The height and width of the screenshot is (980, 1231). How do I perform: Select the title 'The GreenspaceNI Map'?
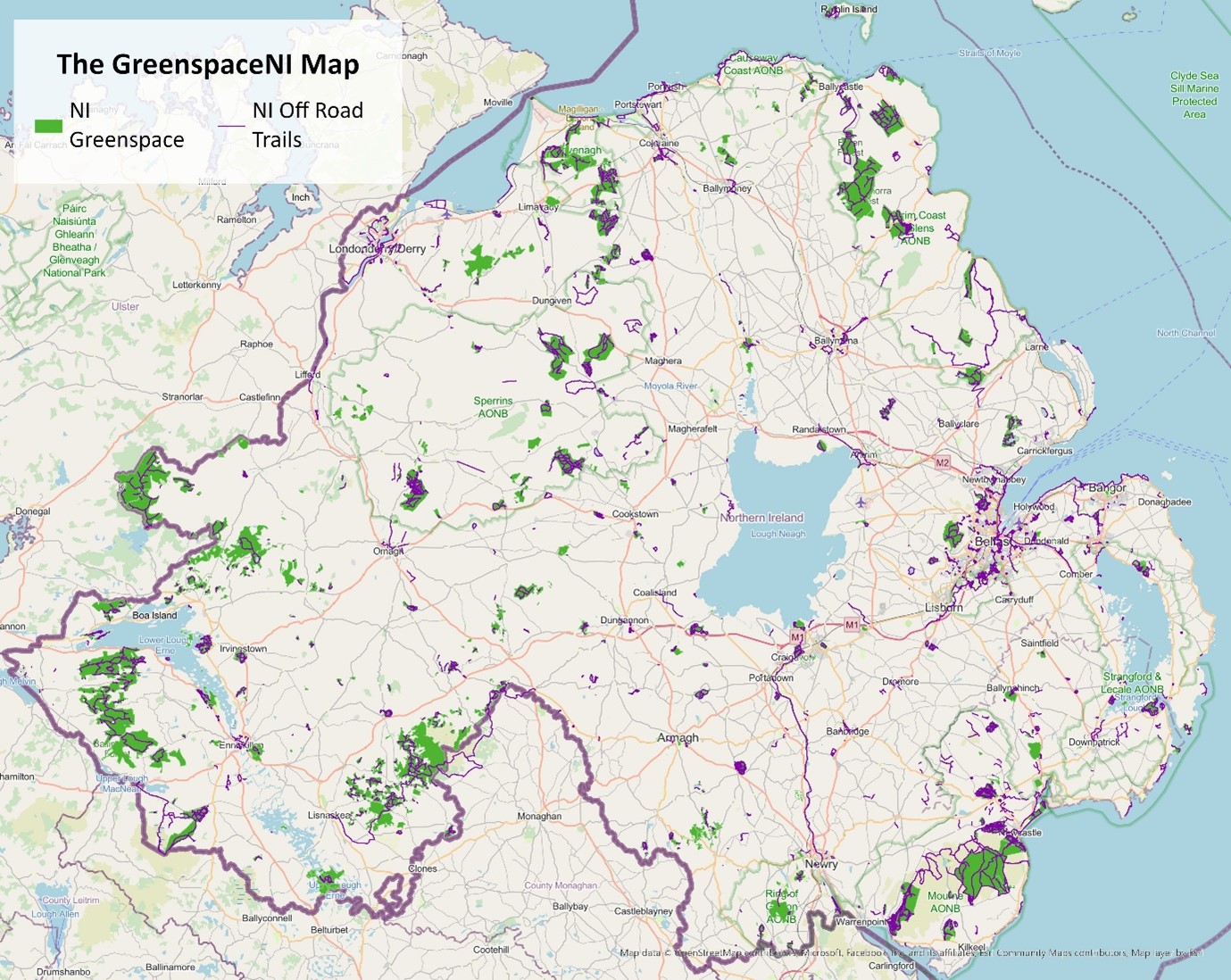[208, 64]
